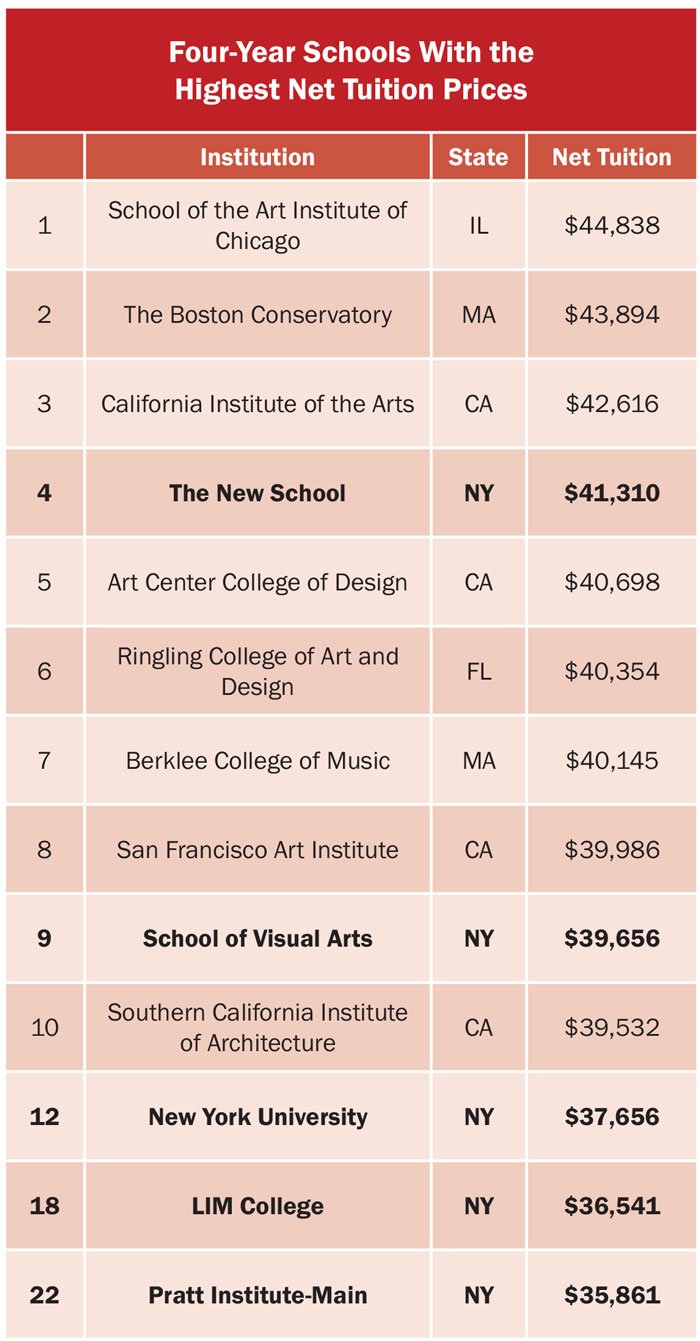
Task: Click The New School institution name
Action: pyautogui.click(x=257, y=493)
